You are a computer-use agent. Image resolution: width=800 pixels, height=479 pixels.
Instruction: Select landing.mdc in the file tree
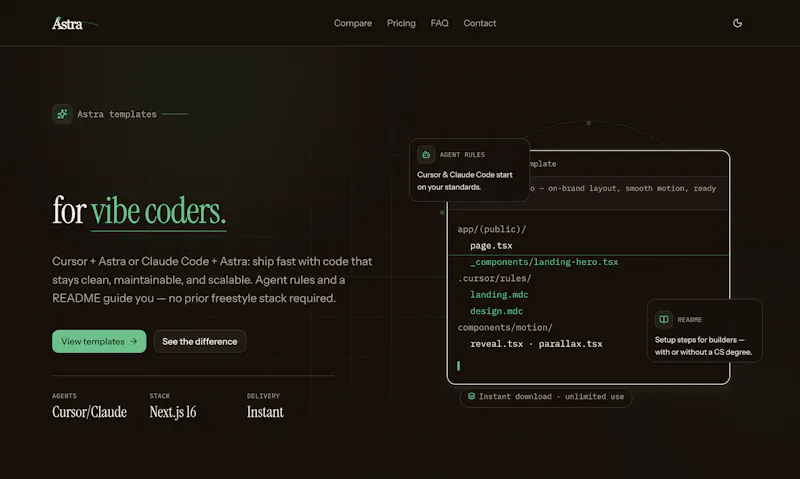point(499,295)
